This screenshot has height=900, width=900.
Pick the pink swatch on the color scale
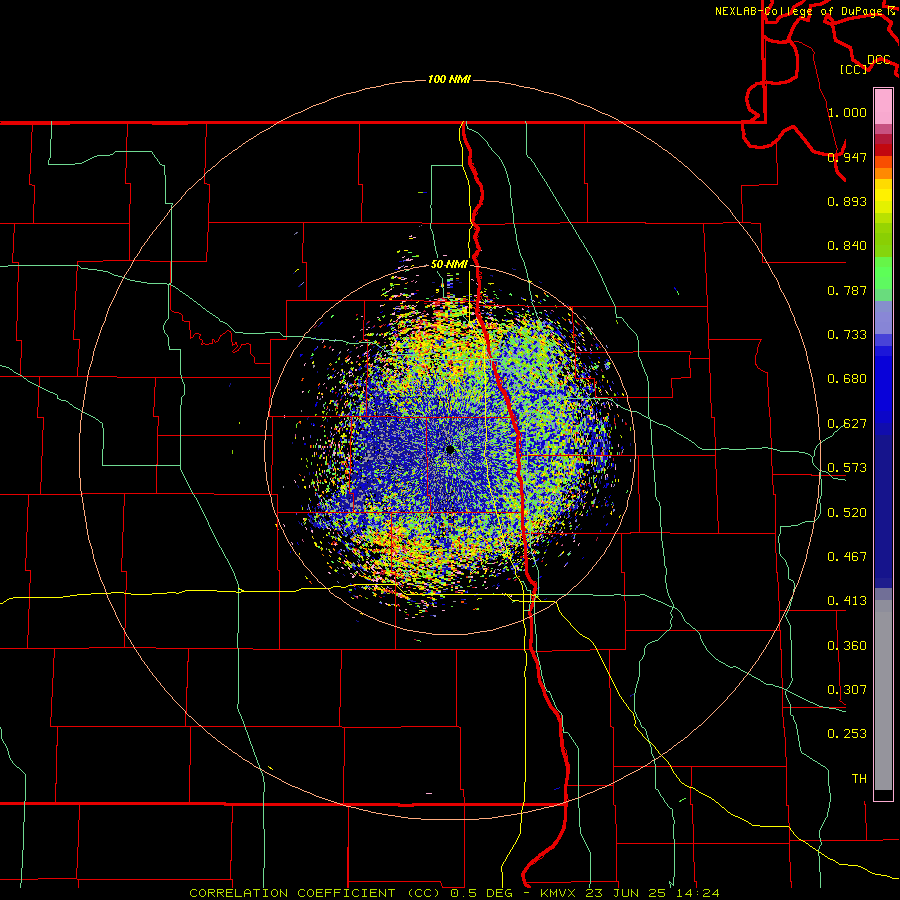click(883, 107)
